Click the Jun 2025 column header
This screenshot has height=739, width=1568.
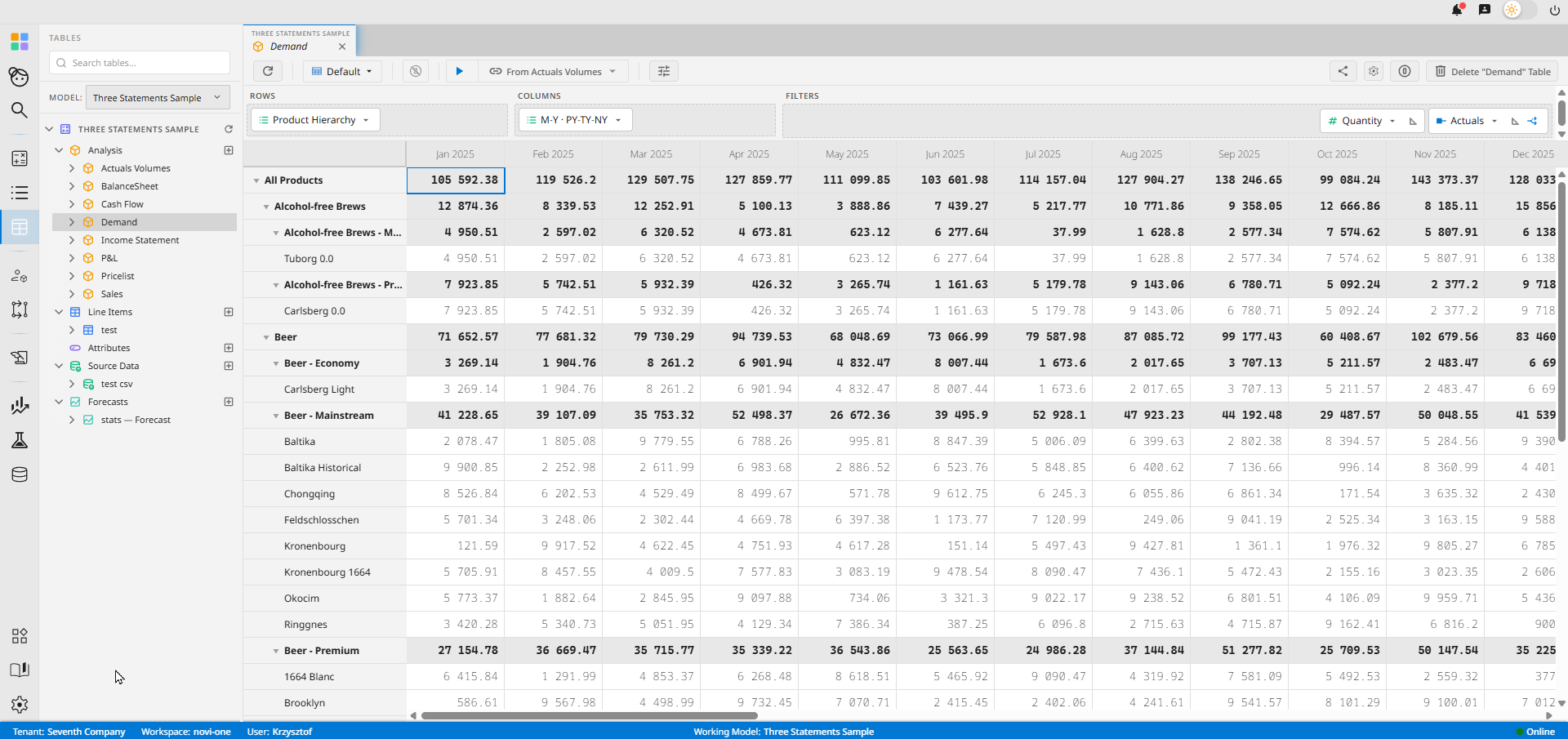[944, 154]
